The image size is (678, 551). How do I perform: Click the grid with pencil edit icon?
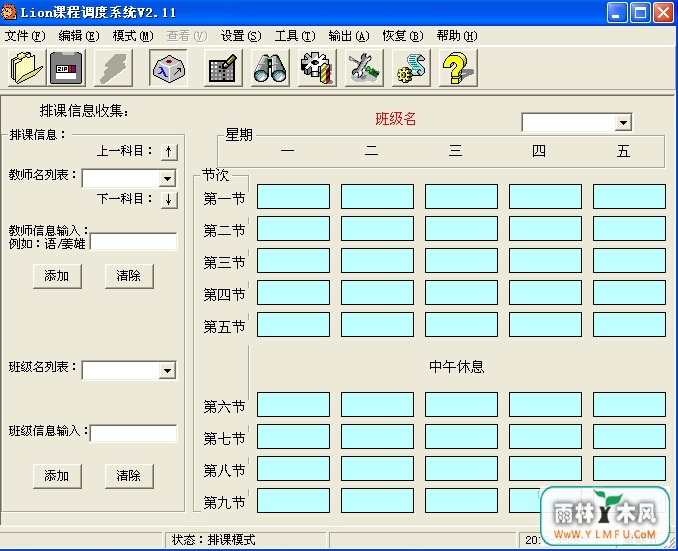click(x=223, y=68)
